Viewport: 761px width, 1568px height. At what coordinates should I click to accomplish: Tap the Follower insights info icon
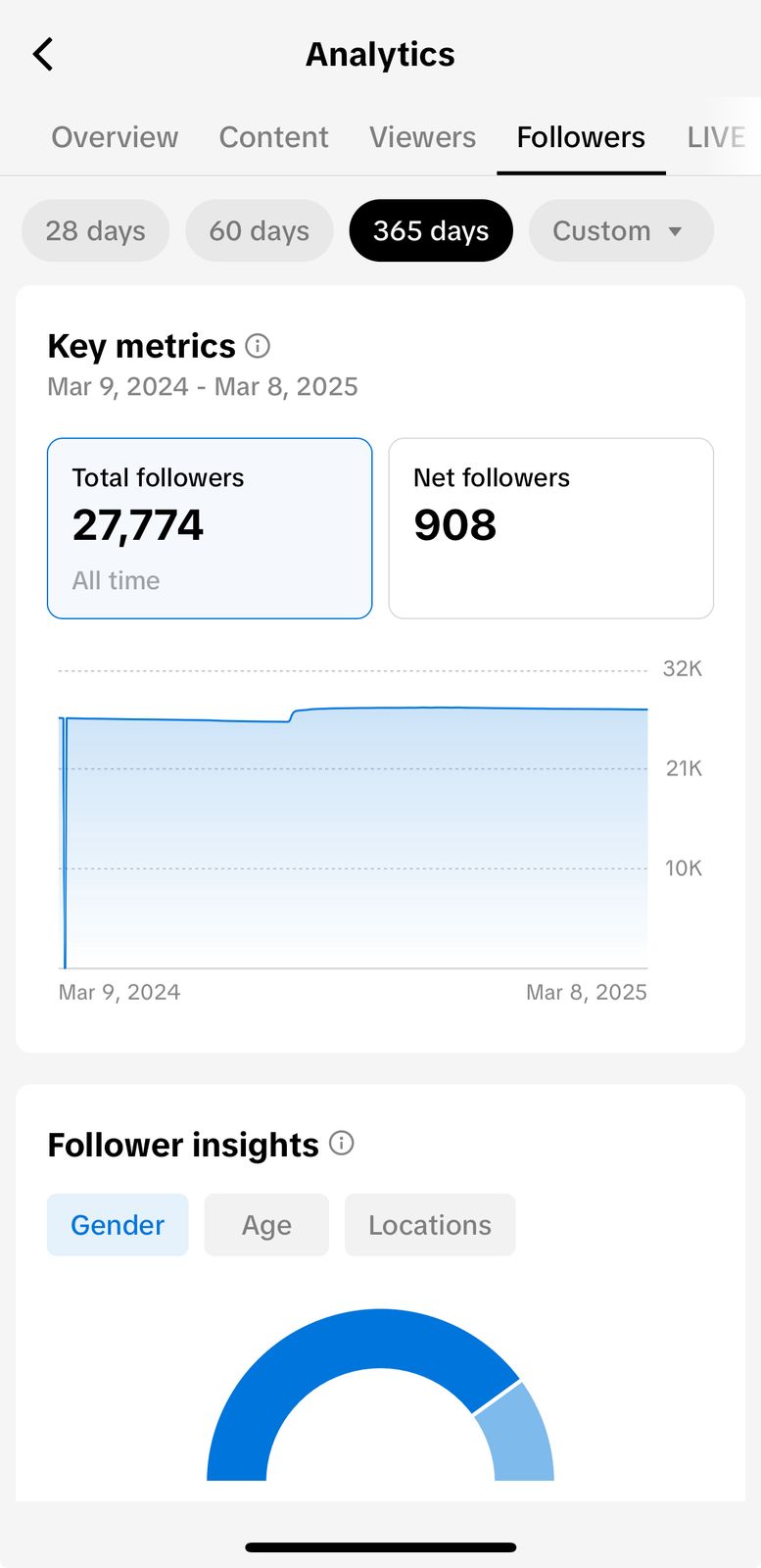[x=341, y=1144]
